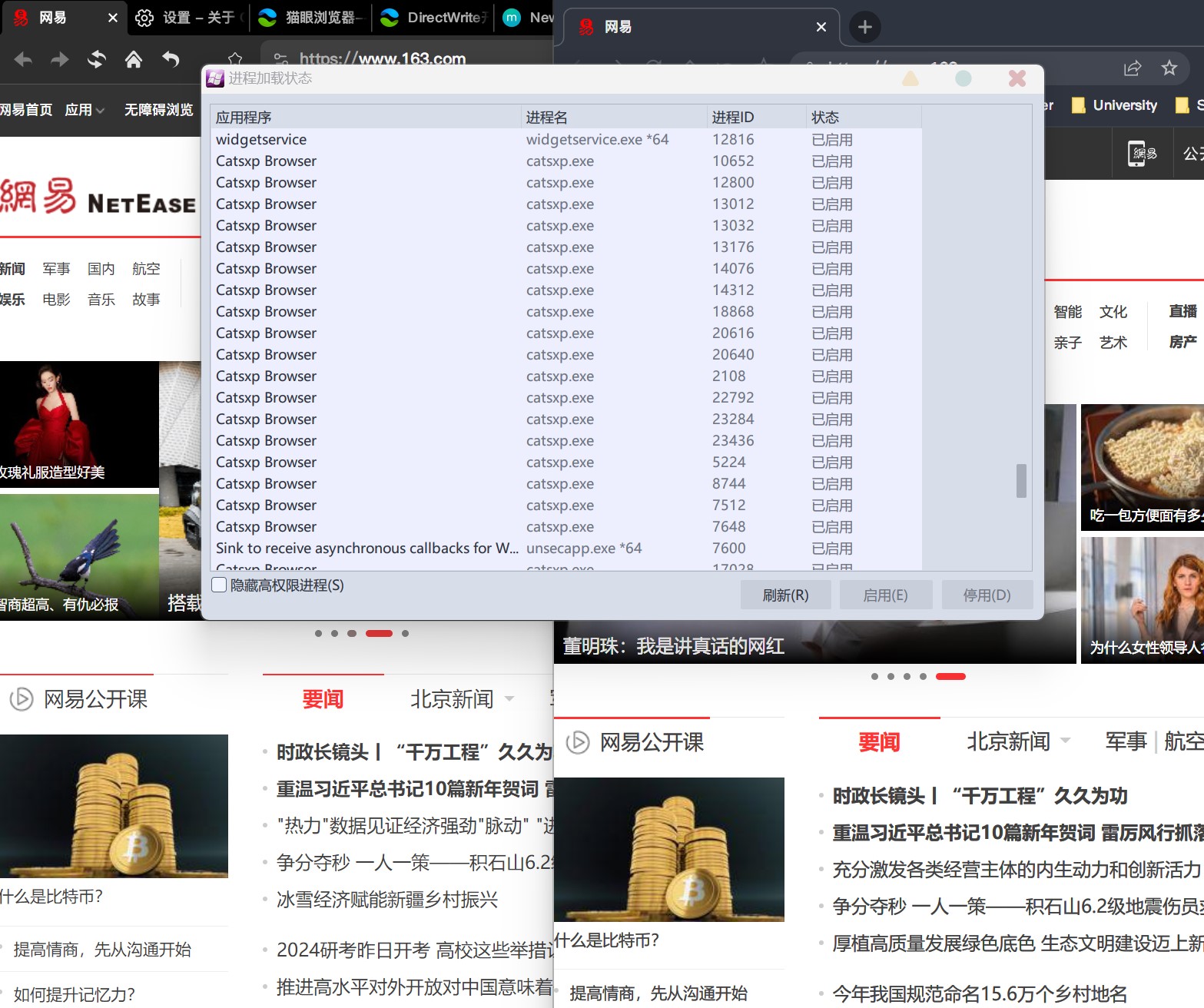Open University bookmark folder
The image size is (1204, 1008).
click(1115, 105)
